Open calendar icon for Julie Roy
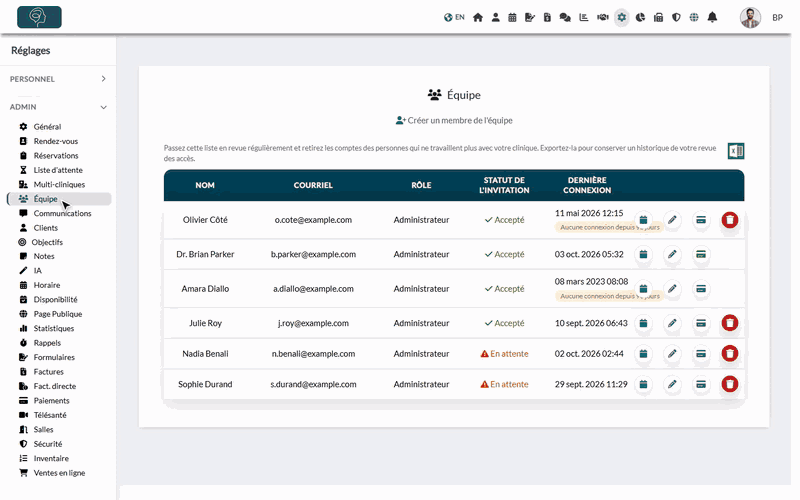This screenshot has height=500, width=800. pos(643,323)
